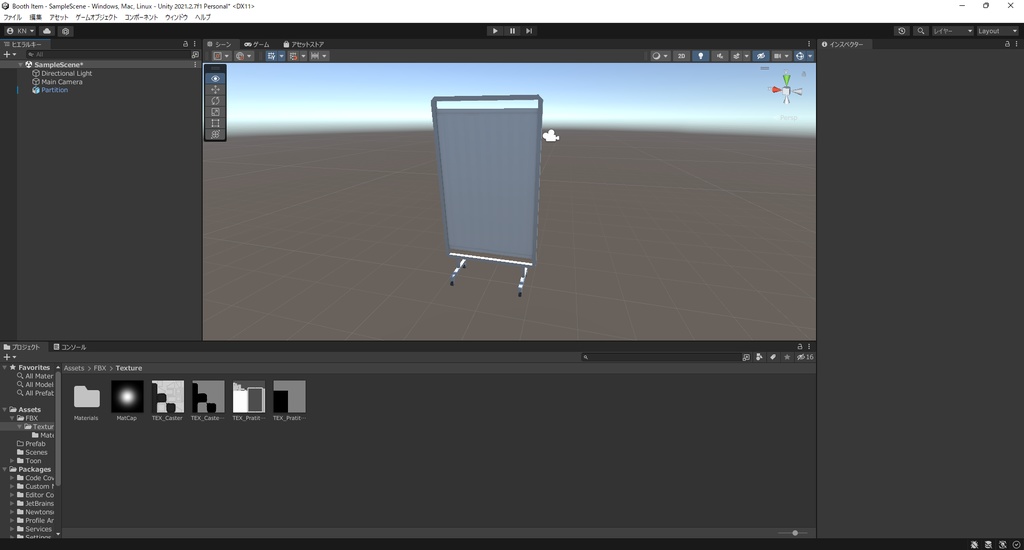This screenshot has height=550, width=1024.
Task: Search by label tag icon in Project
Action: pos(773,357)
